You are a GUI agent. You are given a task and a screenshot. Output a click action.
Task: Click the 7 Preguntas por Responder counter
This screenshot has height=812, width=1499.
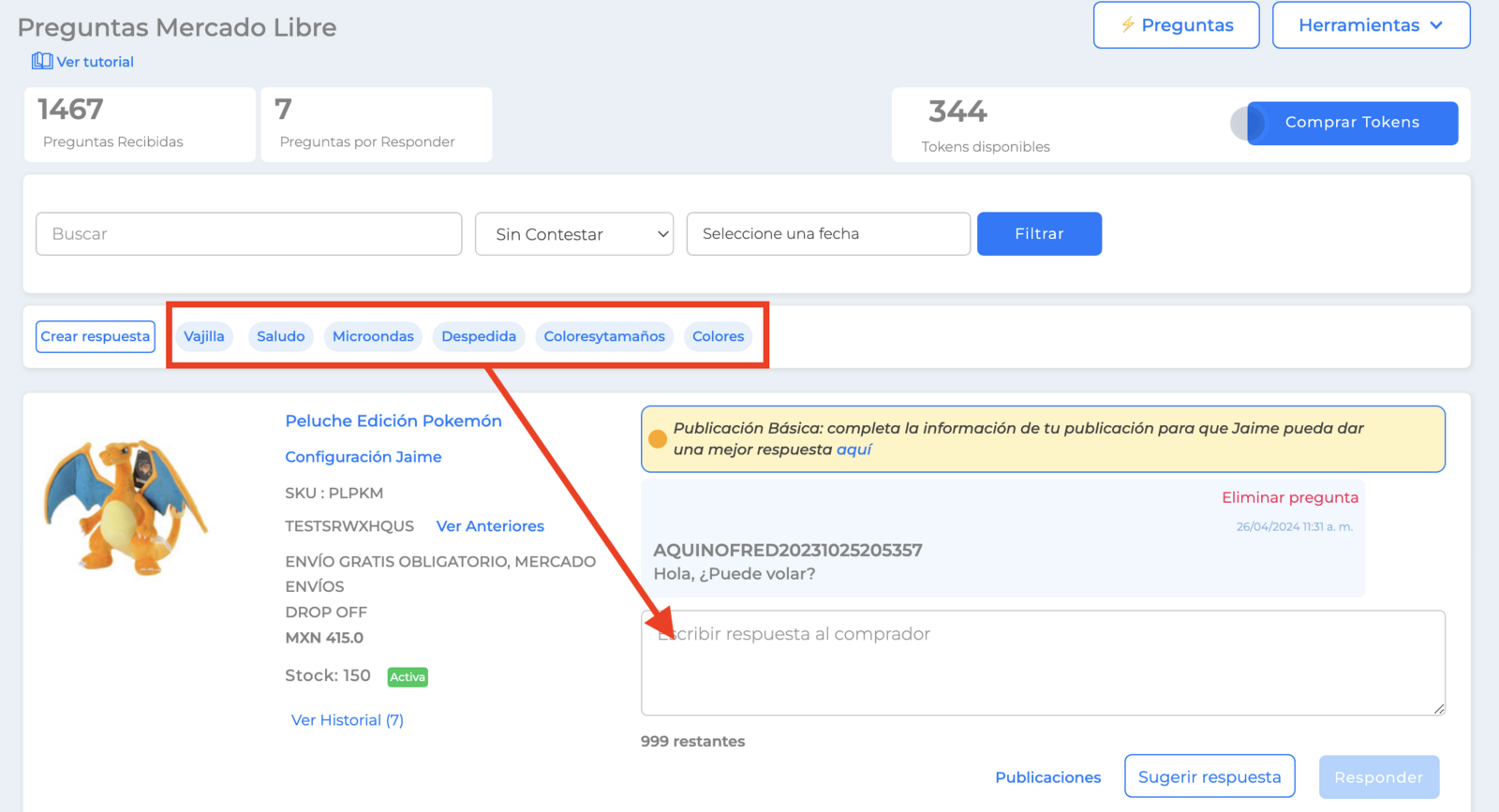pyautogui.click(x=377, y=125)
